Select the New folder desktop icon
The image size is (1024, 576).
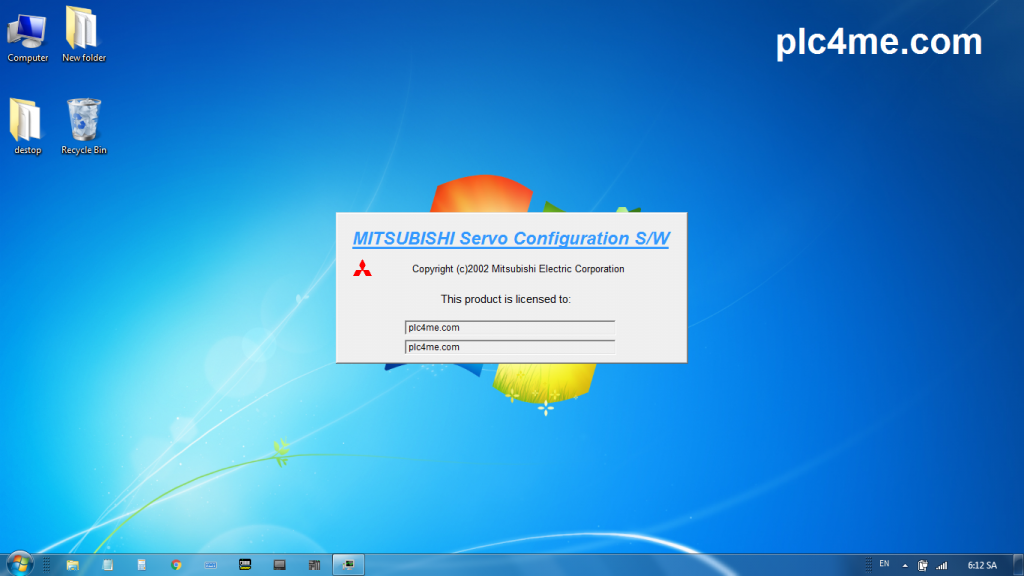[x=84, y=35]
